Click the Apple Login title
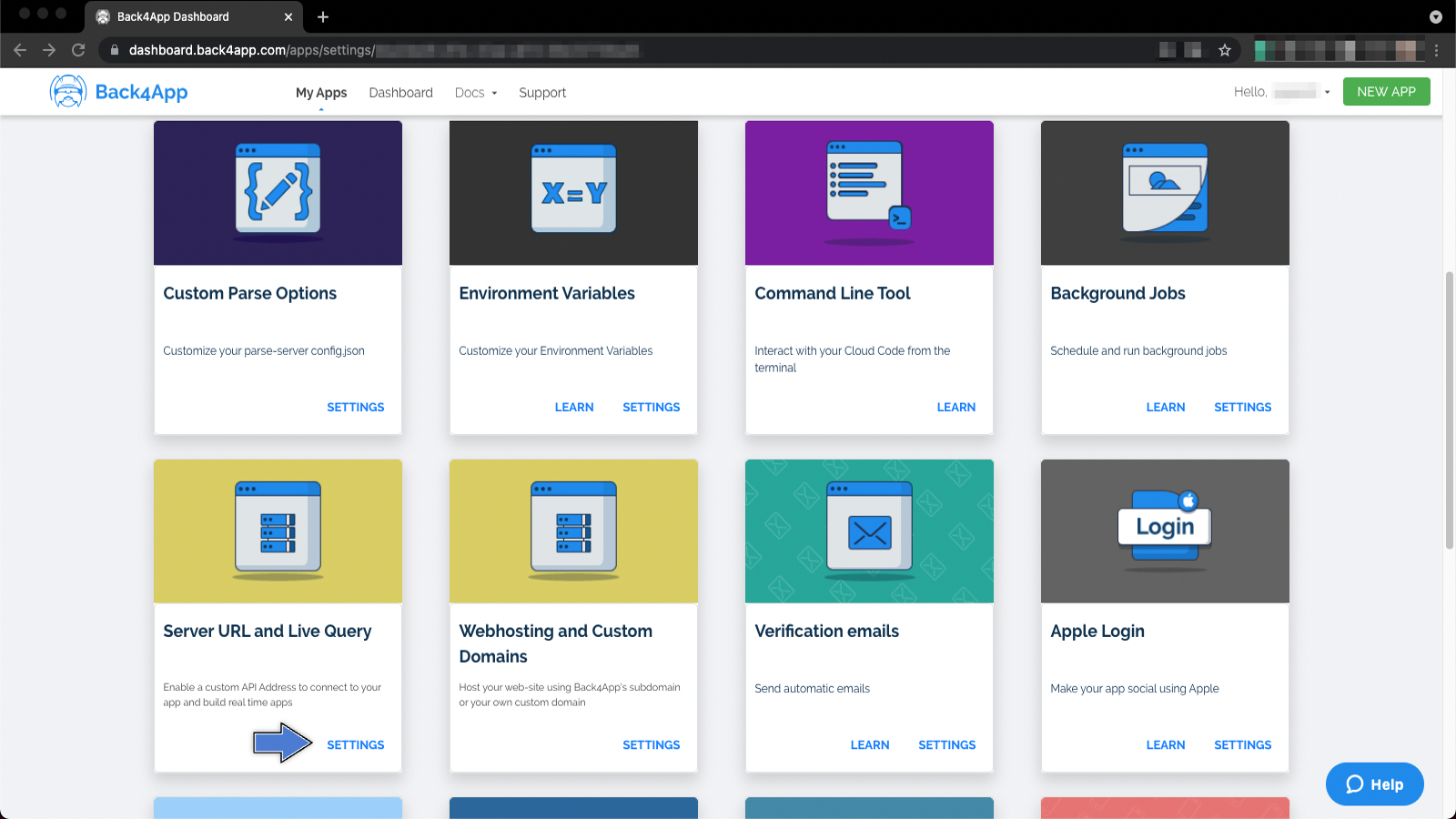 pos(1097,631)
